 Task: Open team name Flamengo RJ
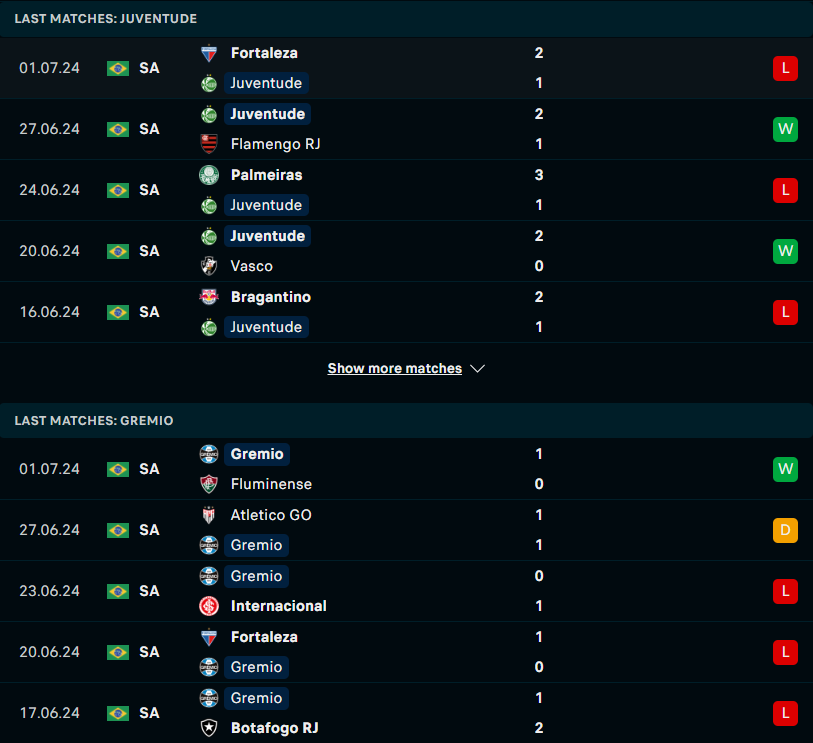click(x=275, y=144)
